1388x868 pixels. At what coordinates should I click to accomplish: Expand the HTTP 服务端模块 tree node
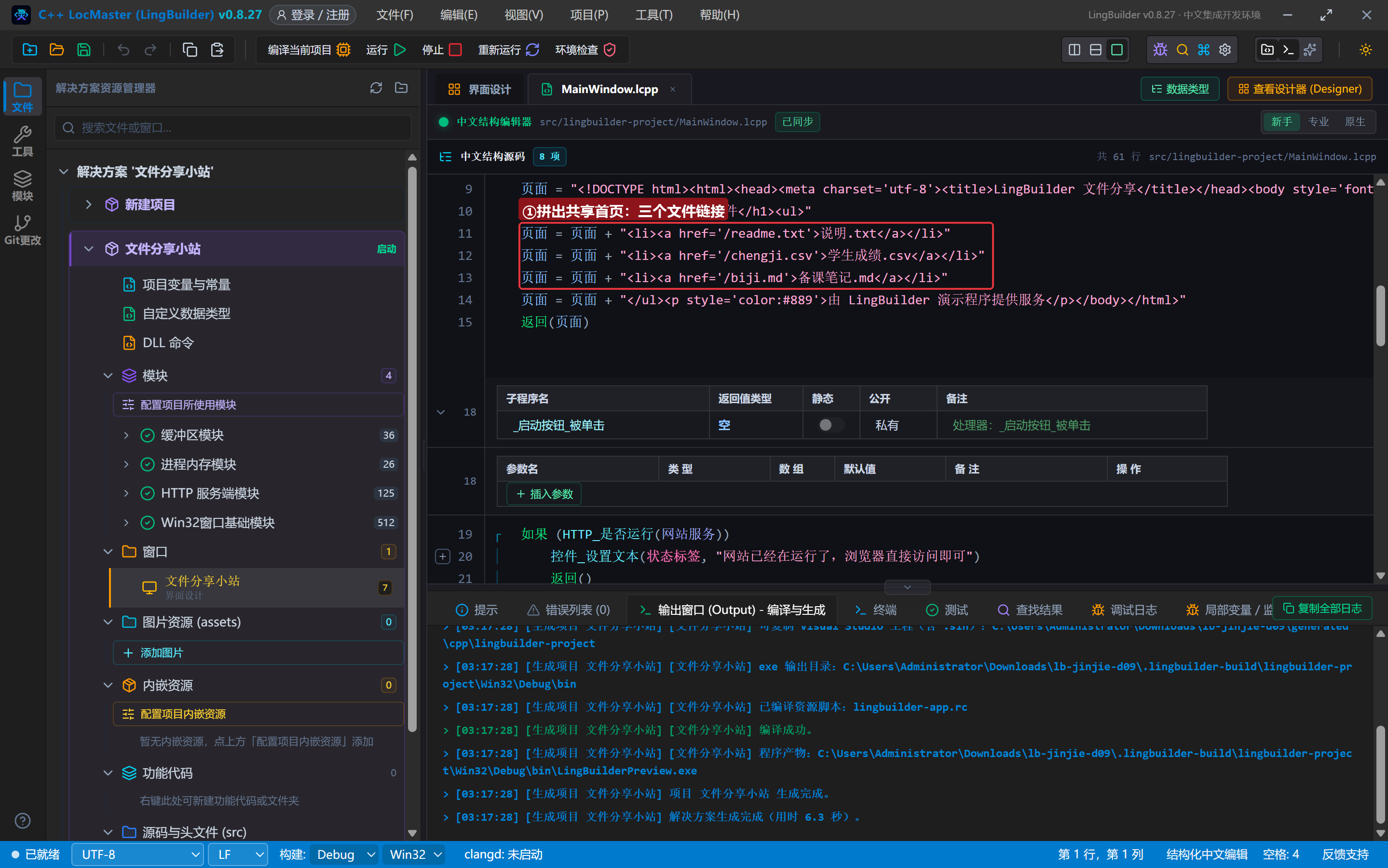(126, 493)
